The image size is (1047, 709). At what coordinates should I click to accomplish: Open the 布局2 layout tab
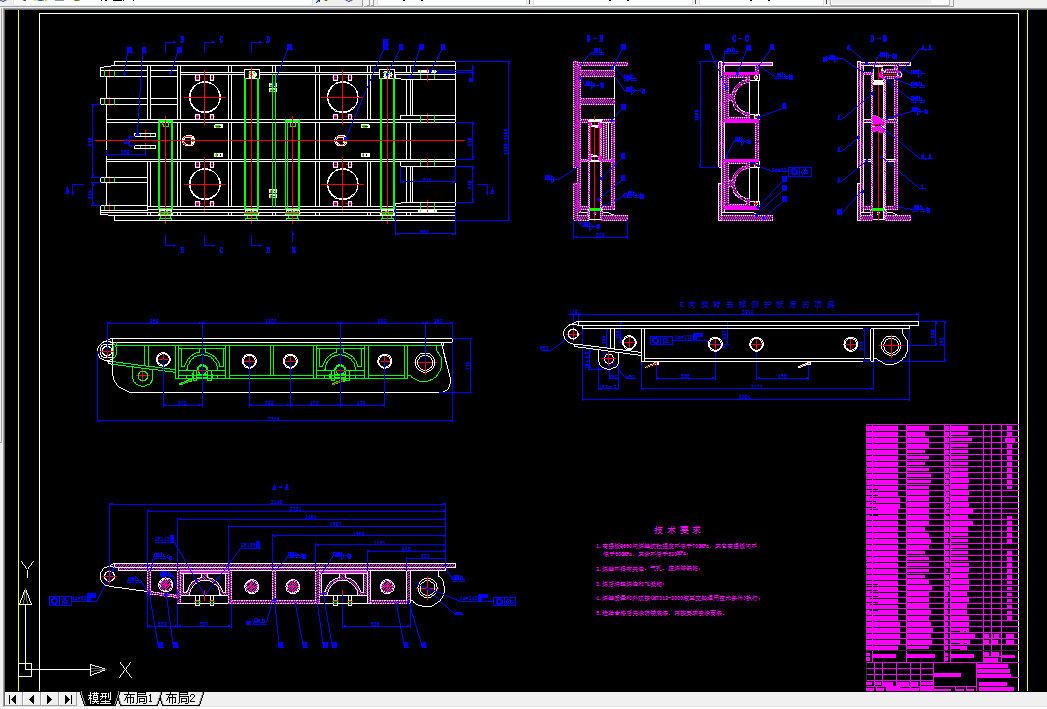point(180,699)
